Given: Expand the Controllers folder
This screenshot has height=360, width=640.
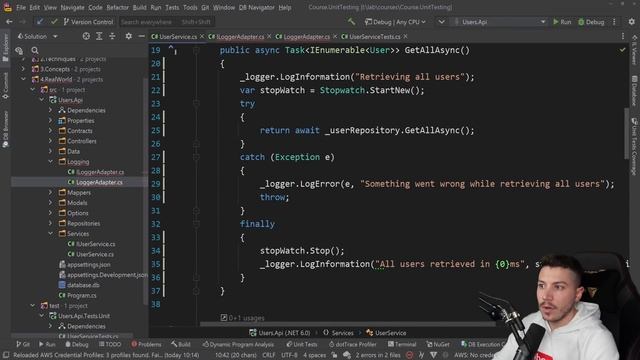Looking at the screenshot, I should point(51,141).
